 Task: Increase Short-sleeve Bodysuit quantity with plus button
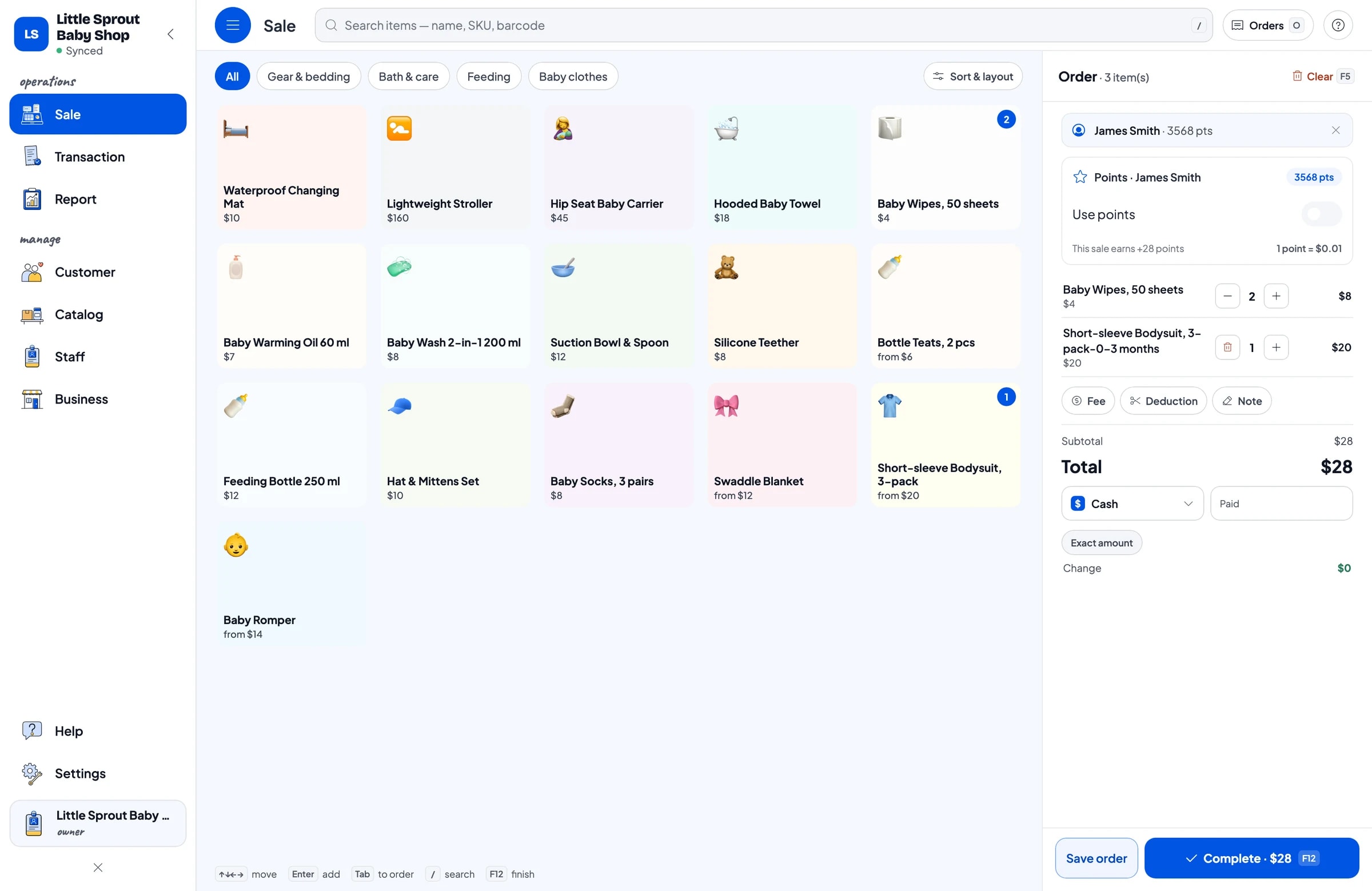1276,347
